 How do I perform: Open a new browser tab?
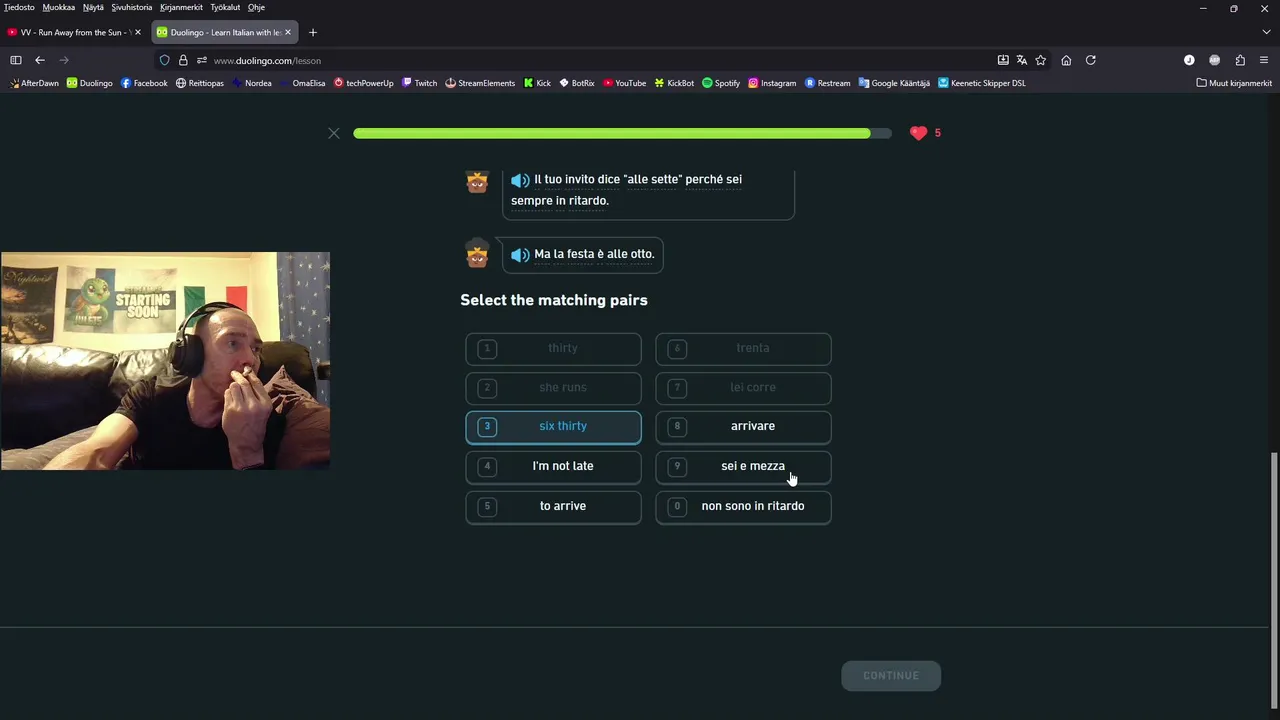tap(312, 32)
